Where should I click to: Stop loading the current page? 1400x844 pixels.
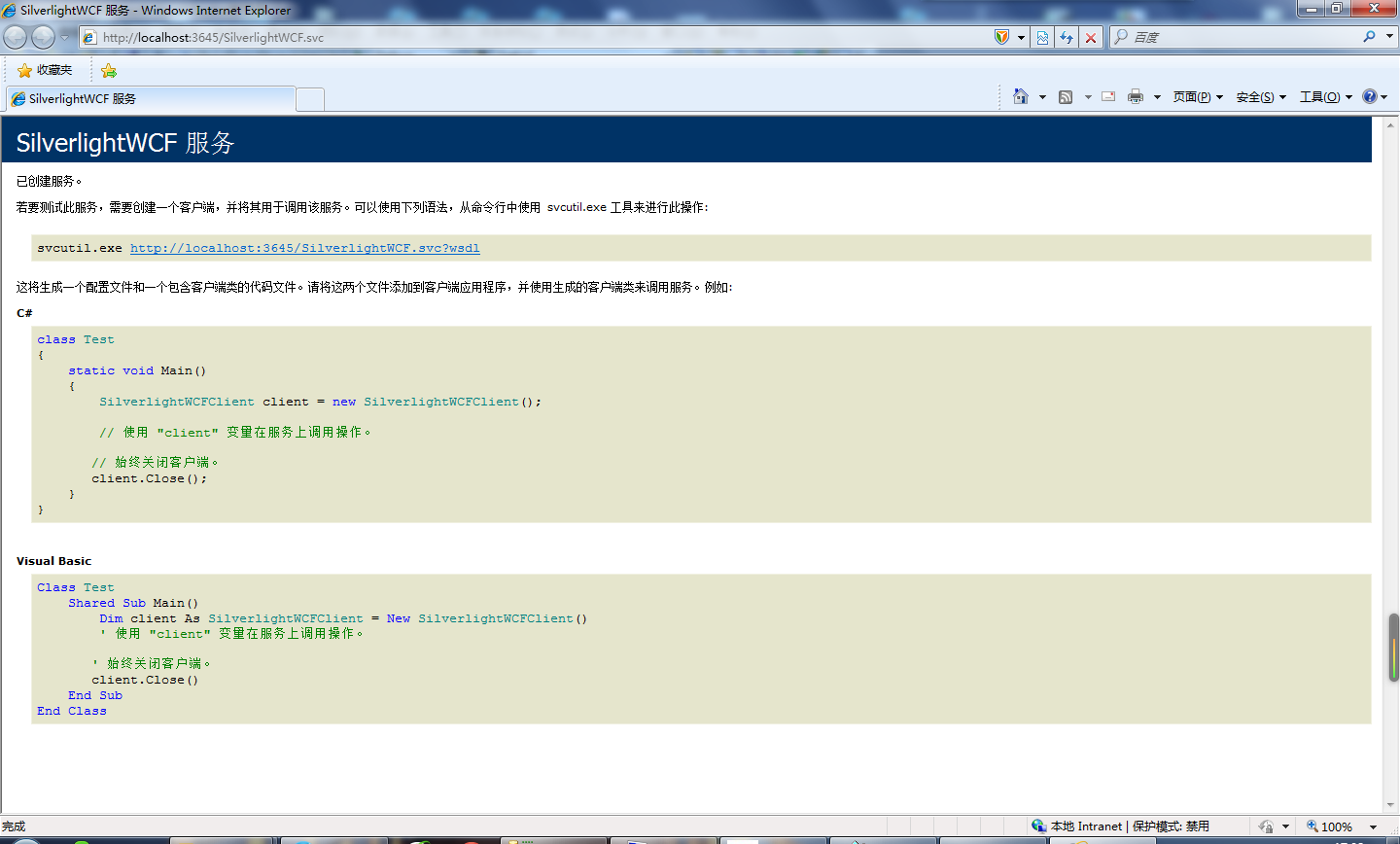[x=1090, y=37]
